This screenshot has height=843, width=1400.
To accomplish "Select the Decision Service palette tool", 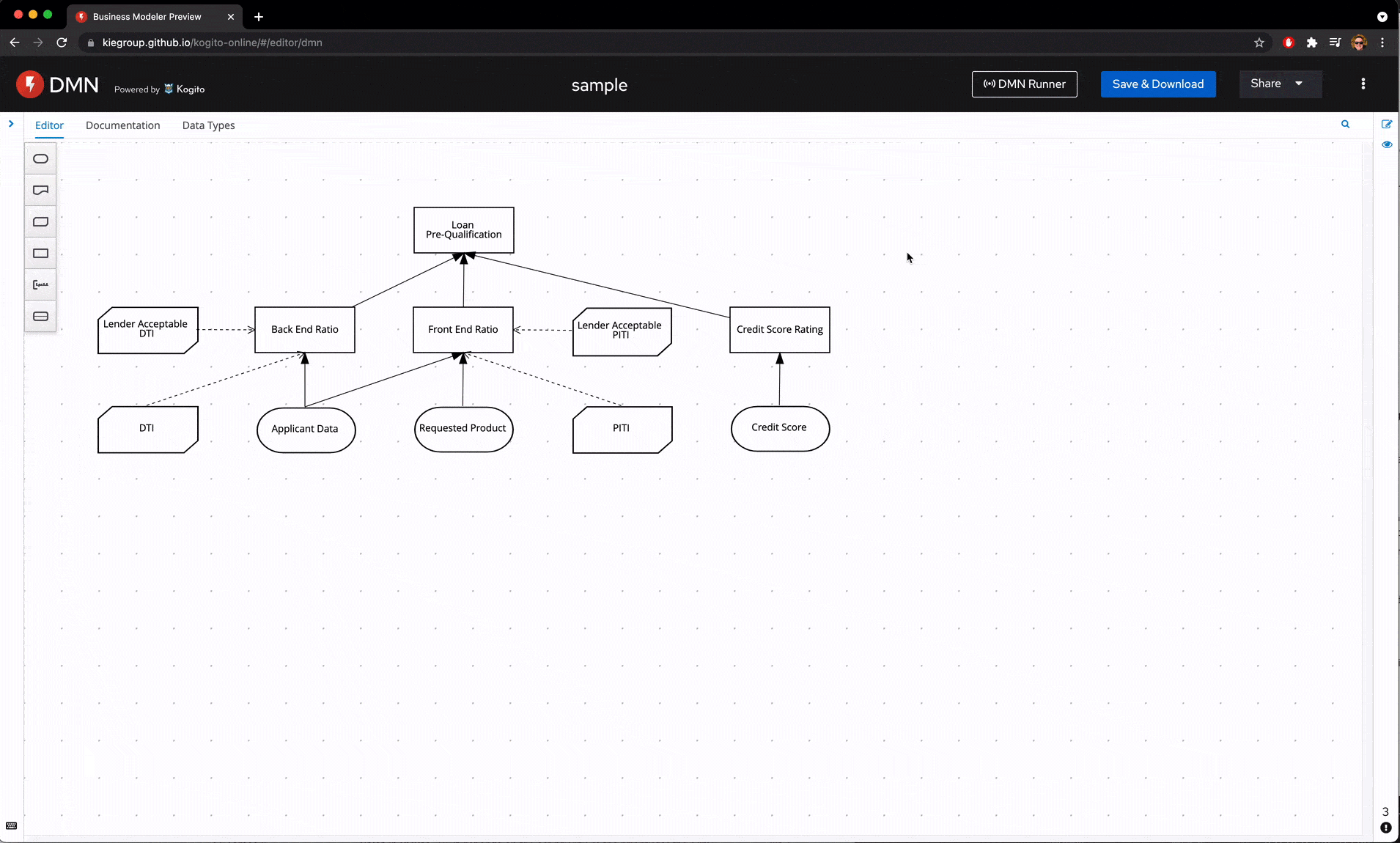I will (x=40, y=317).
